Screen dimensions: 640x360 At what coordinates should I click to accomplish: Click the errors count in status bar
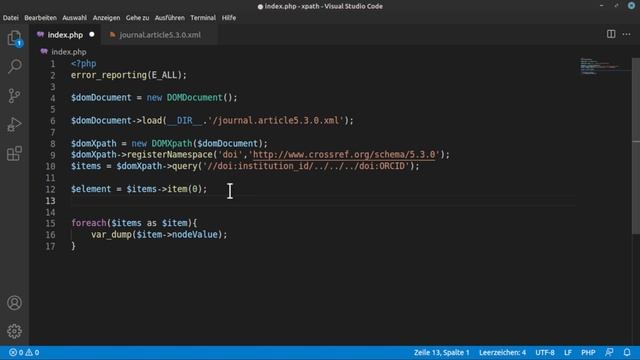click(x=16, y=352)
